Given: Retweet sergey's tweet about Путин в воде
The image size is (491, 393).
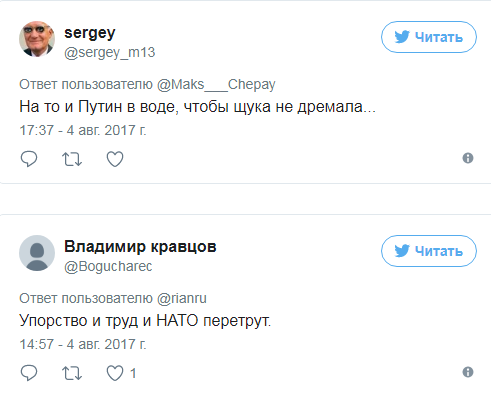Looking at the screenshot, I should point(72,159).
